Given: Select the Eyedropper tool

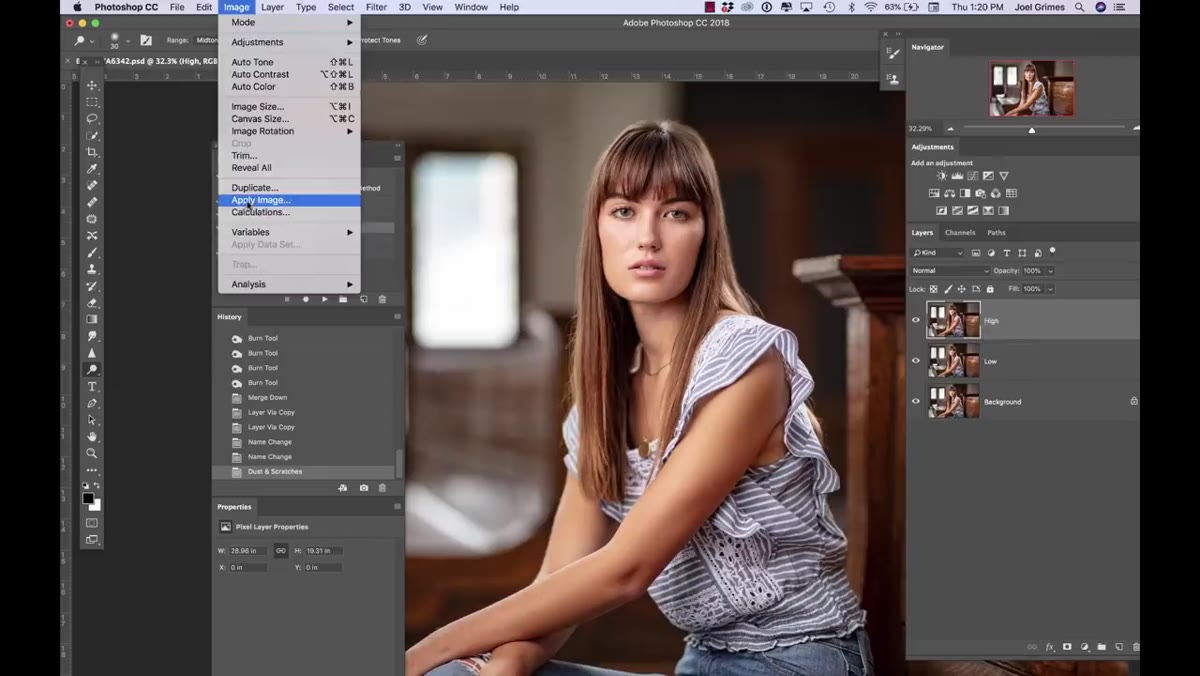Looking at the screenshot, I should point(92,169).
